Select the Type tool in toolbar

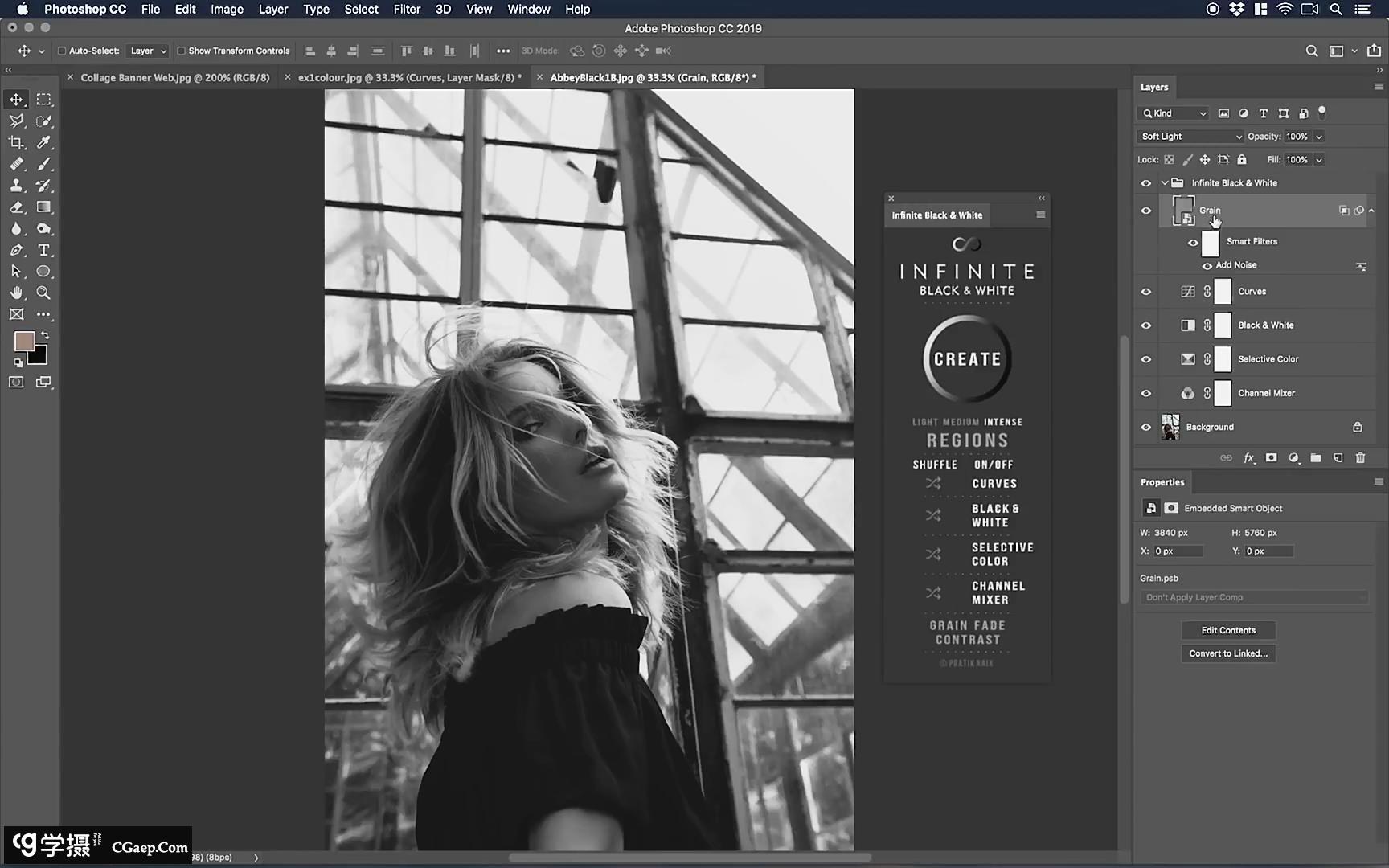tap(43, 250)
